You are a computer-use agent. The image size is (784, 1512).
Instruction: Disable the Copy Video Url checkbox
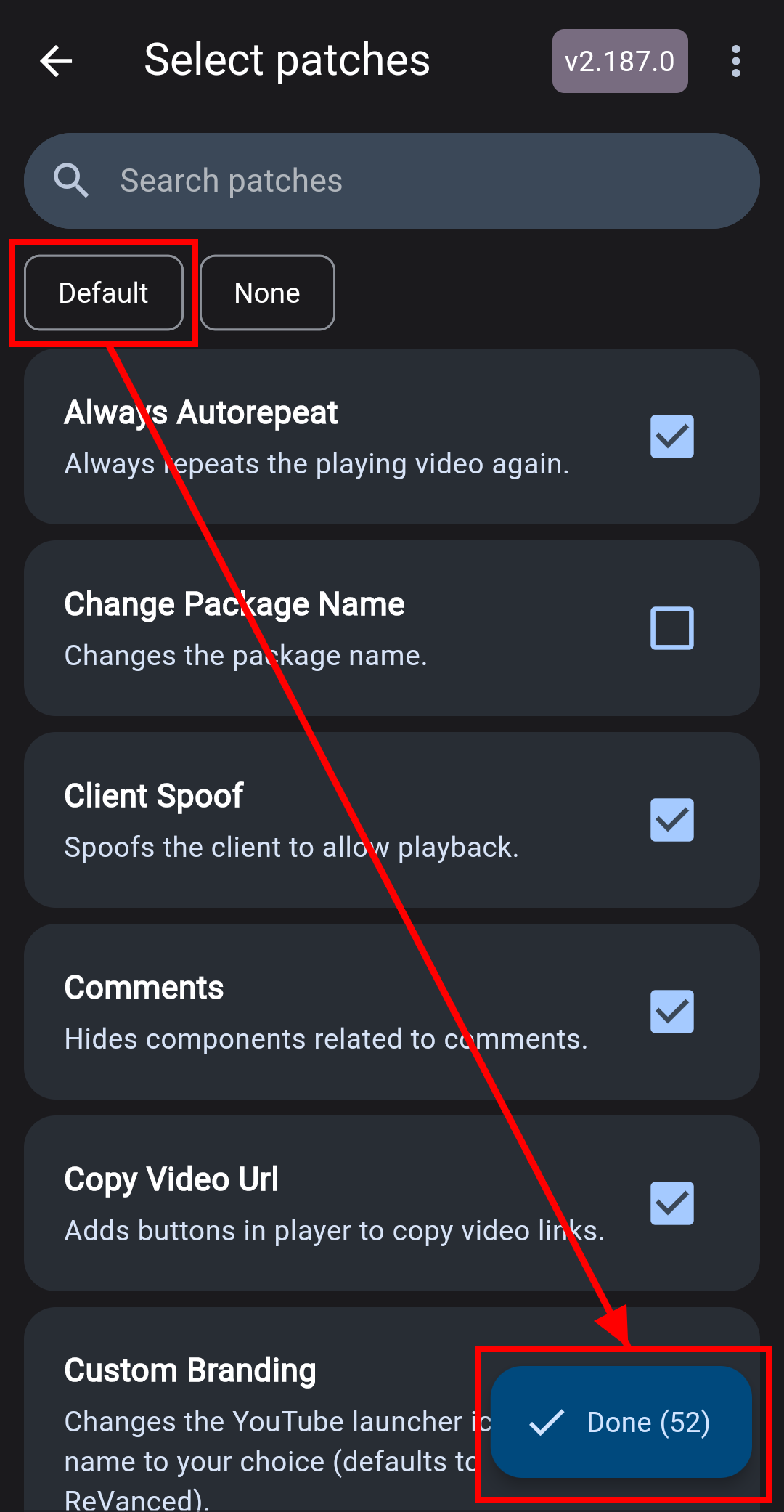pyautogui.click(x=672, y=1203)
